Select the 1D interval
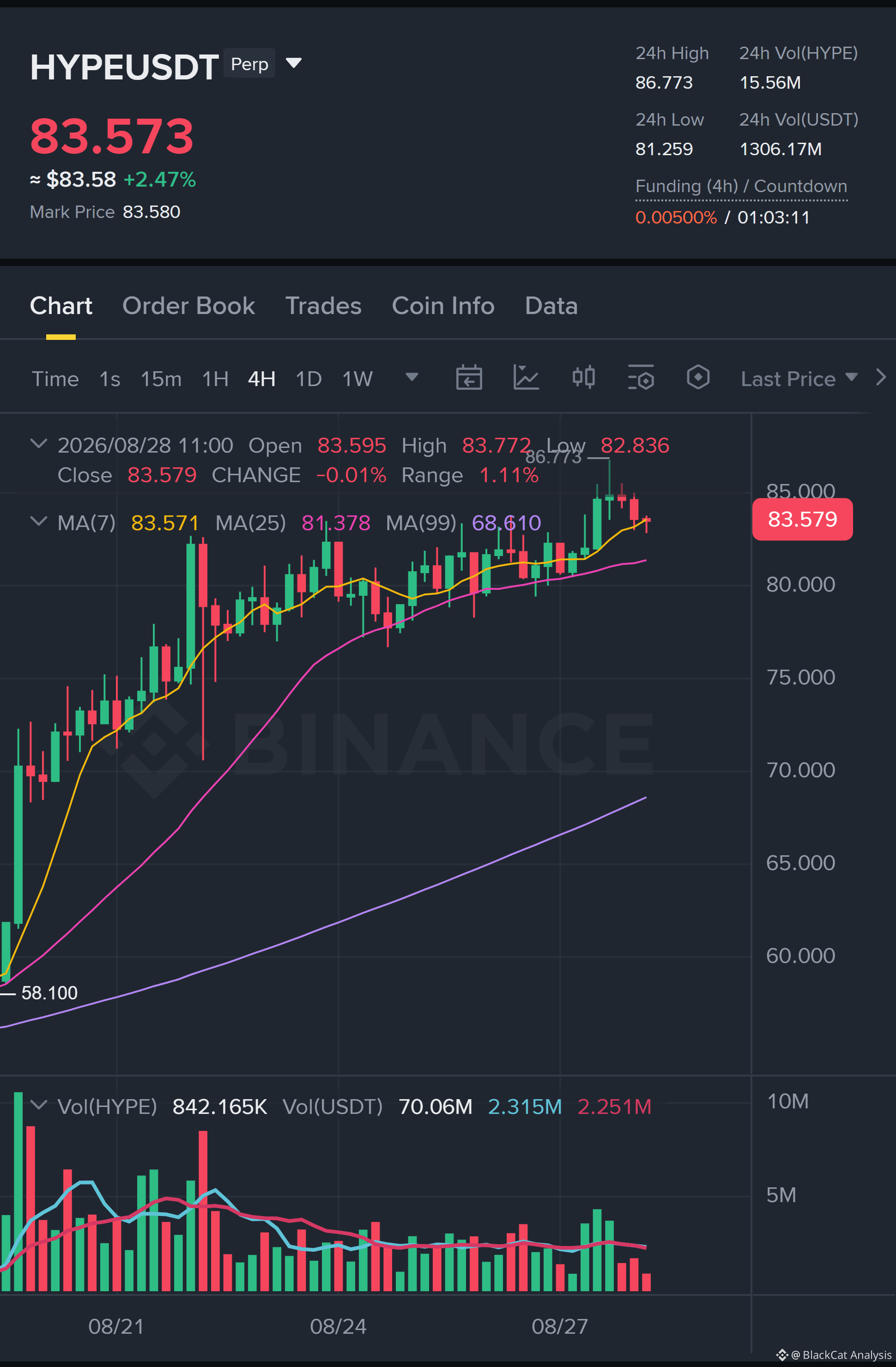Screen dimensions: 896x1367 (x=309, y=379)
